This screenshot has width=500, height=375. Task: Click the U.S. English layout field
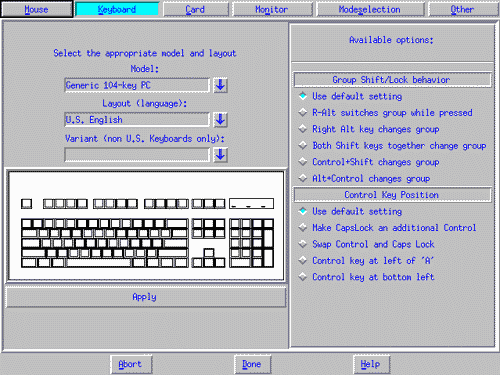(137, 120)
